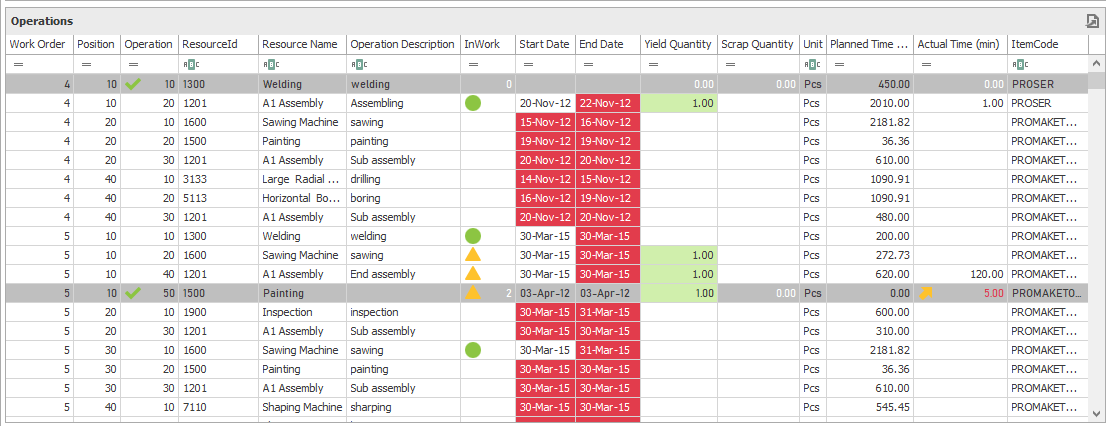
Task: Click the orange warning triangle on End assembly row
Action: pyautogui.click(x=473, y=274)
